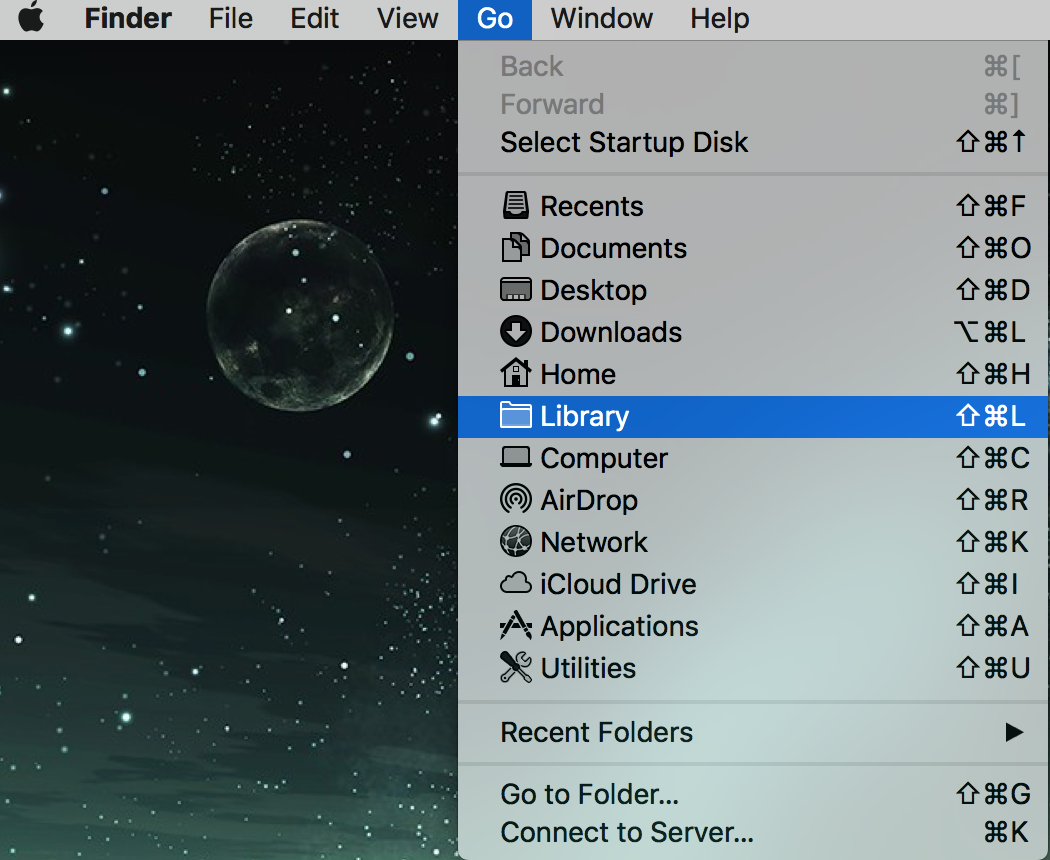This screenshot has height=860, width=1050.
Task: Go to the Utilities folder
Action: coord(753,668)
